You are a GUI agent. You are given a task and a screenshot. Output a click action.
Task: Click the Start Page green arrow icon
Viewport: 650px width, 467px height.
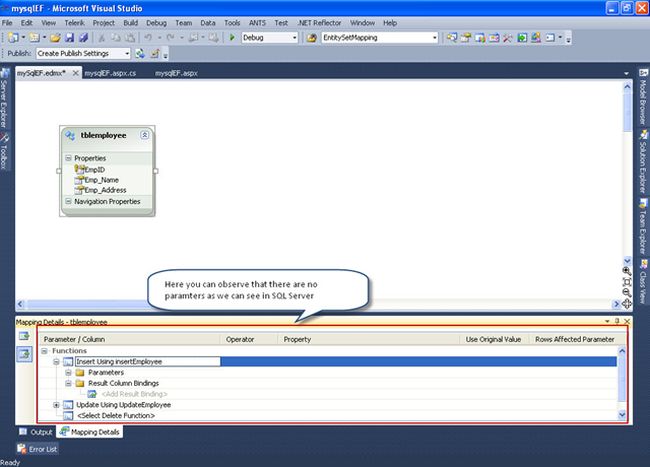coord(522,38)
